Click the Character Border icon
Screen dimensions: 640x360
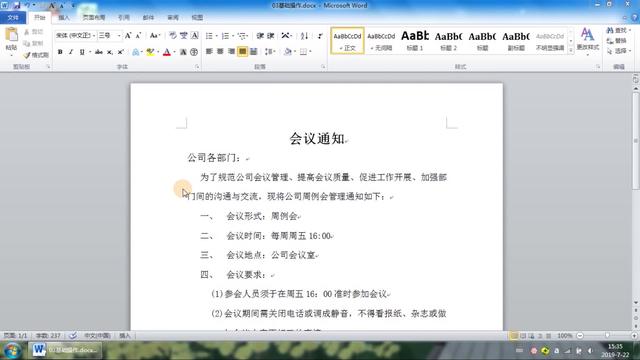[x=195, y=36]
